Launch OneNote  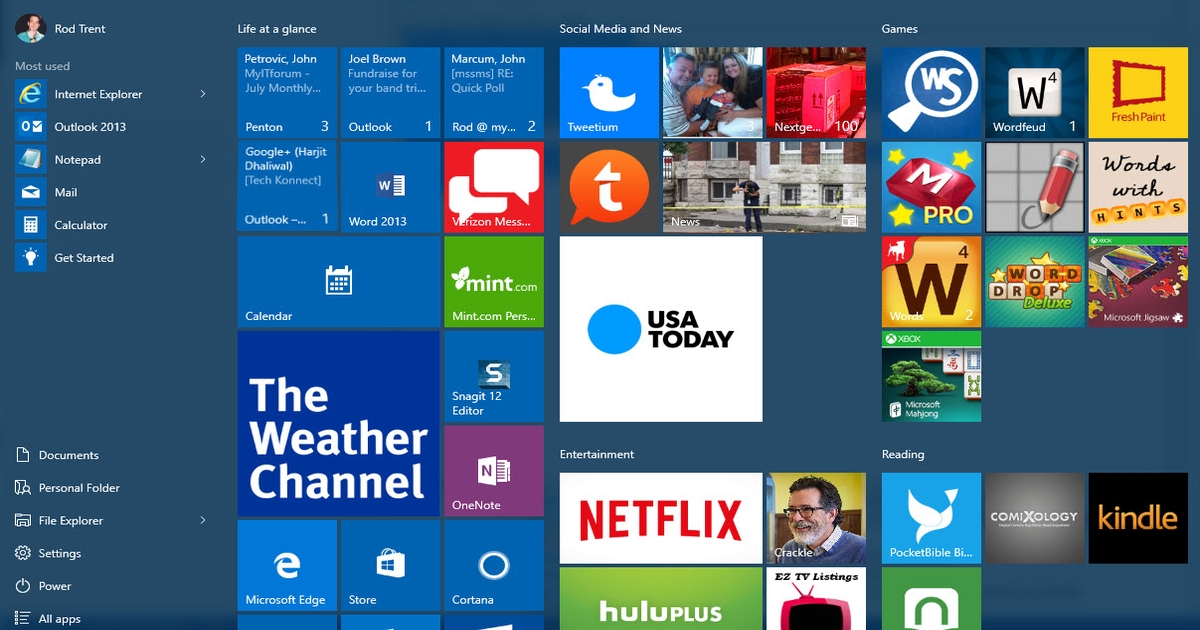(493, 470)
